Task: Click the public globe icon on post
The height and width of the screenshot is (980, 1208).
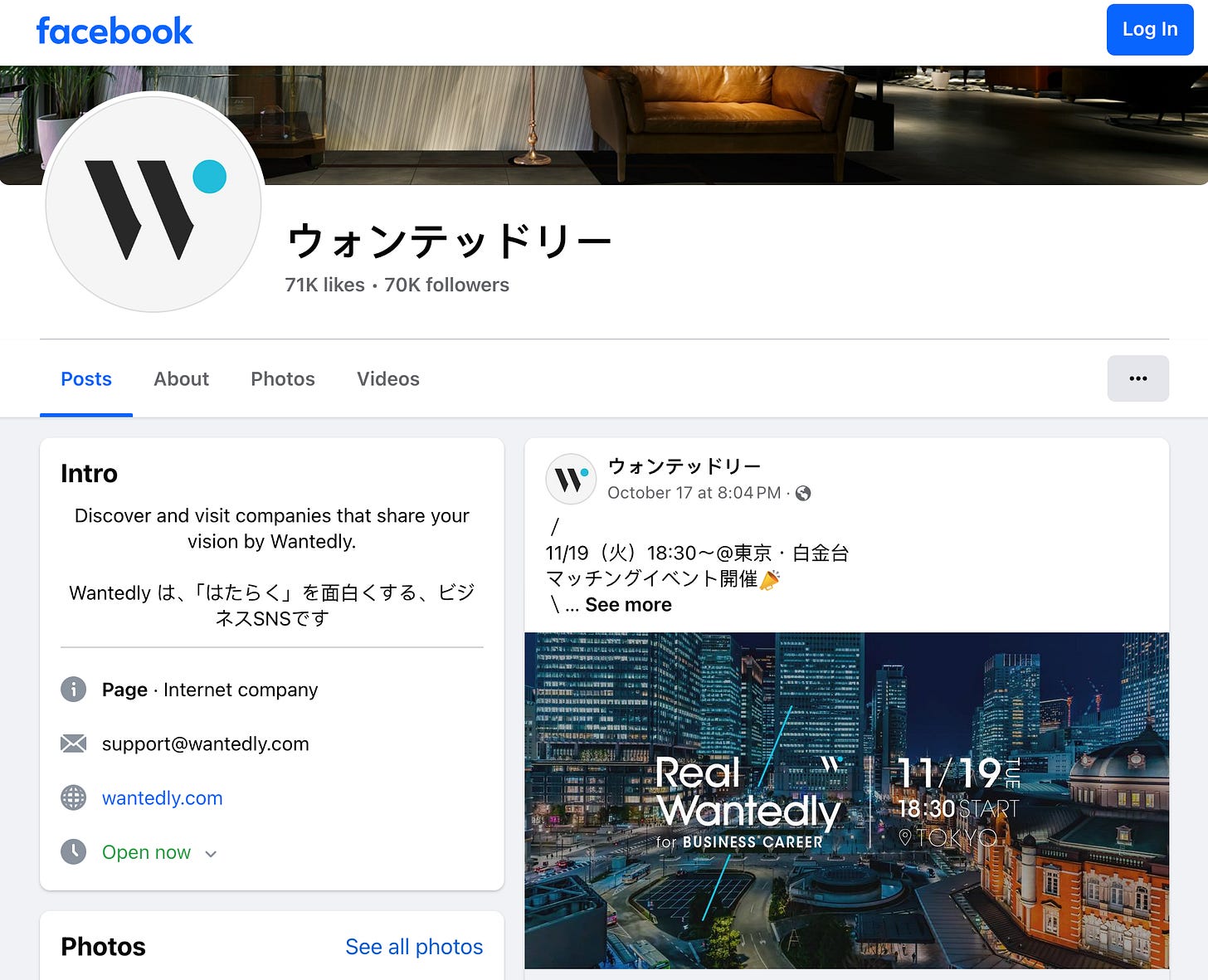Action: (803, 493)
